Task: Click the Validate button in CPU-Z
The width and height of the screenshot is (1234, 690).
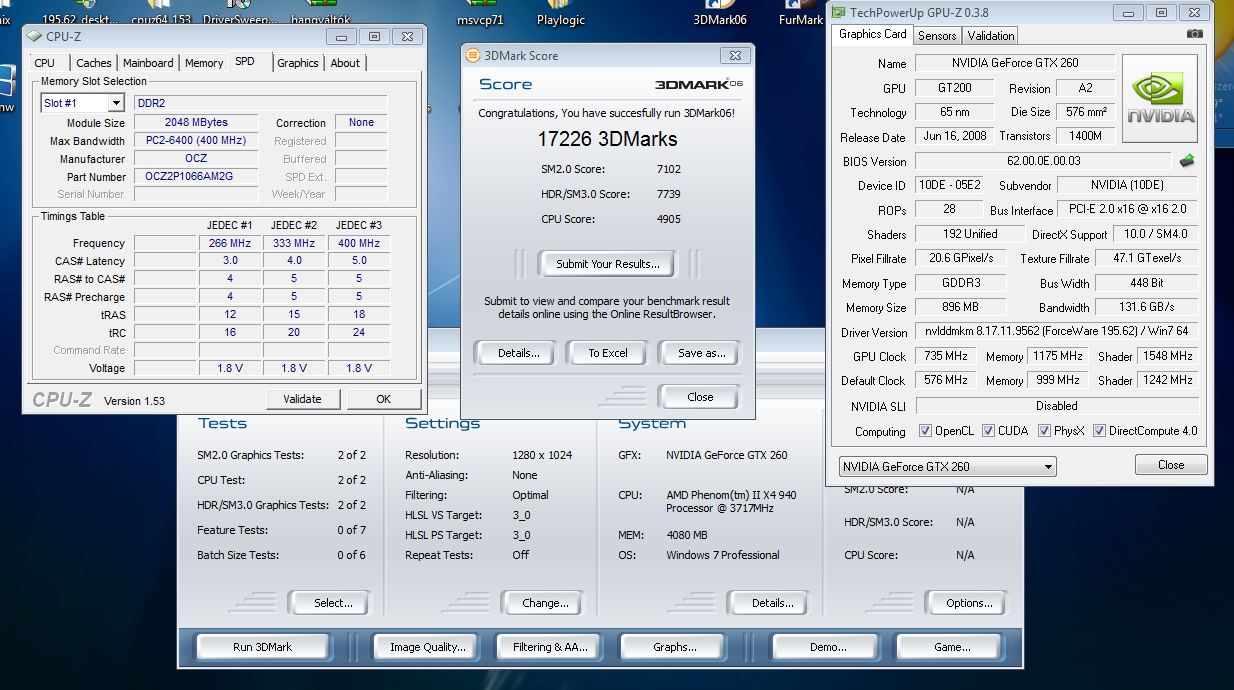Action: 302,398
